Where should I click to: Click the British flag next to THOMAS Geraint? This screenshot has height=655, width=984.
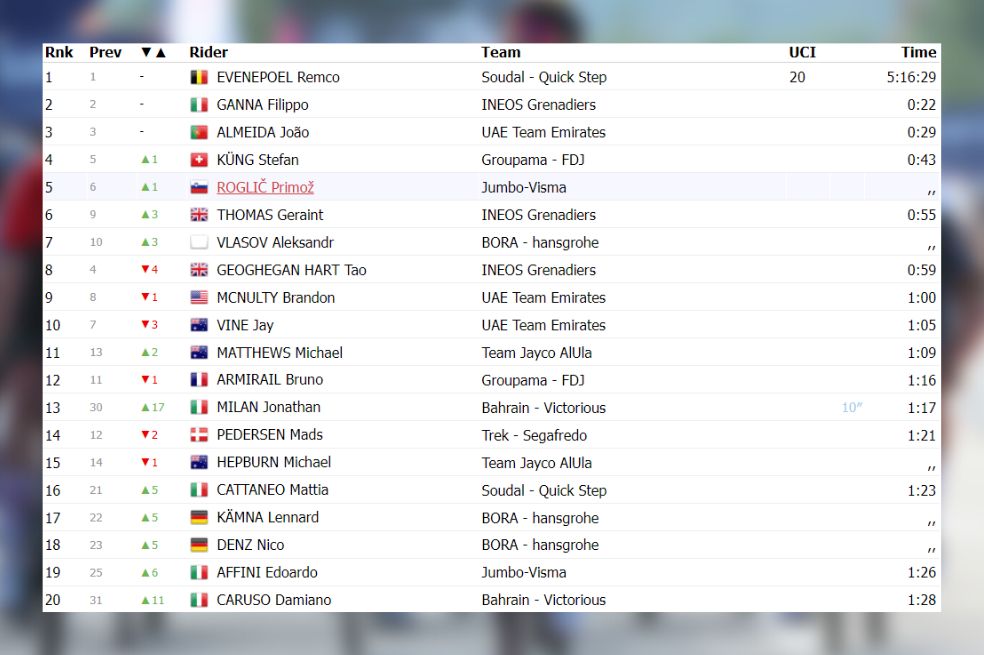pyautogui.click(x=199, y=215)
